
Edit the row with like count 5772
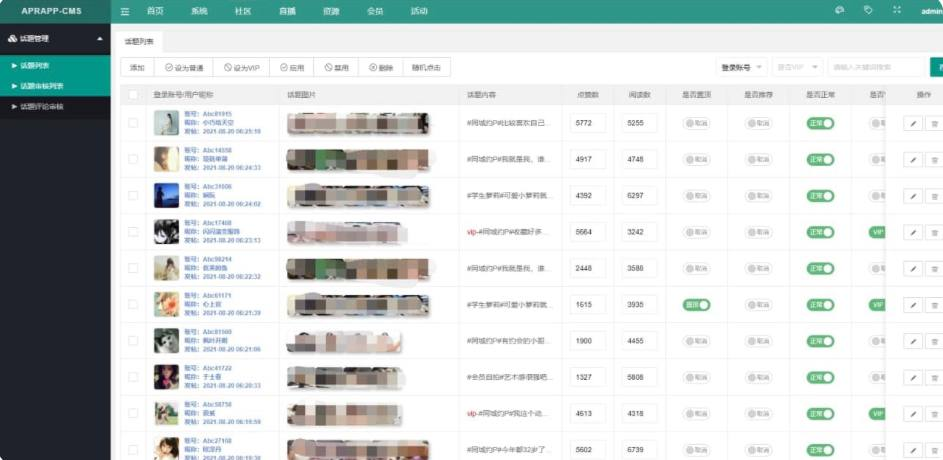[913, 123]
